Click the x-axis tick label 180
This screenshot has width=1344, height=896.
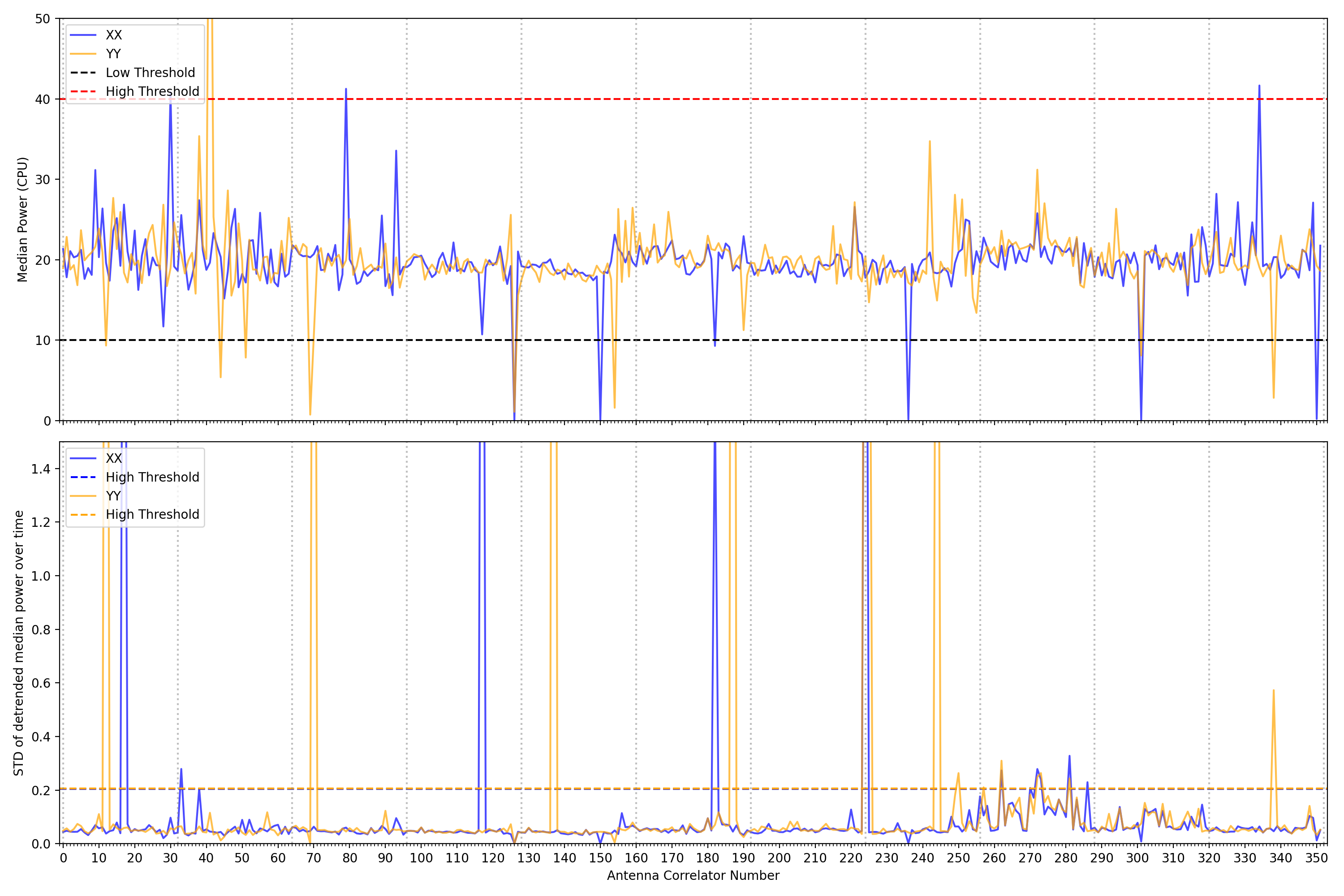point(707,858)
